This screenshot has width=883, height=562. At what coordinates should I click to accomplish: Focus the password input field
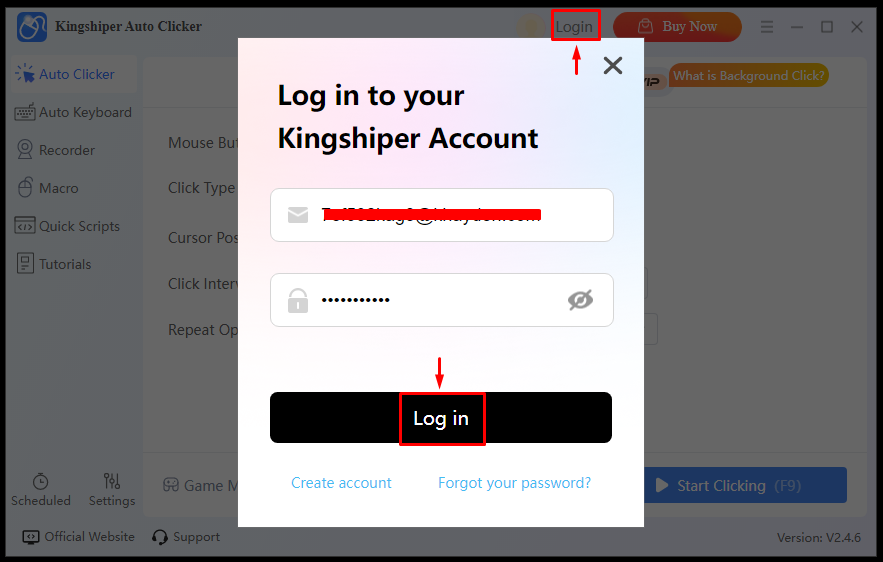pyautogui.click(x=442, y=300)
